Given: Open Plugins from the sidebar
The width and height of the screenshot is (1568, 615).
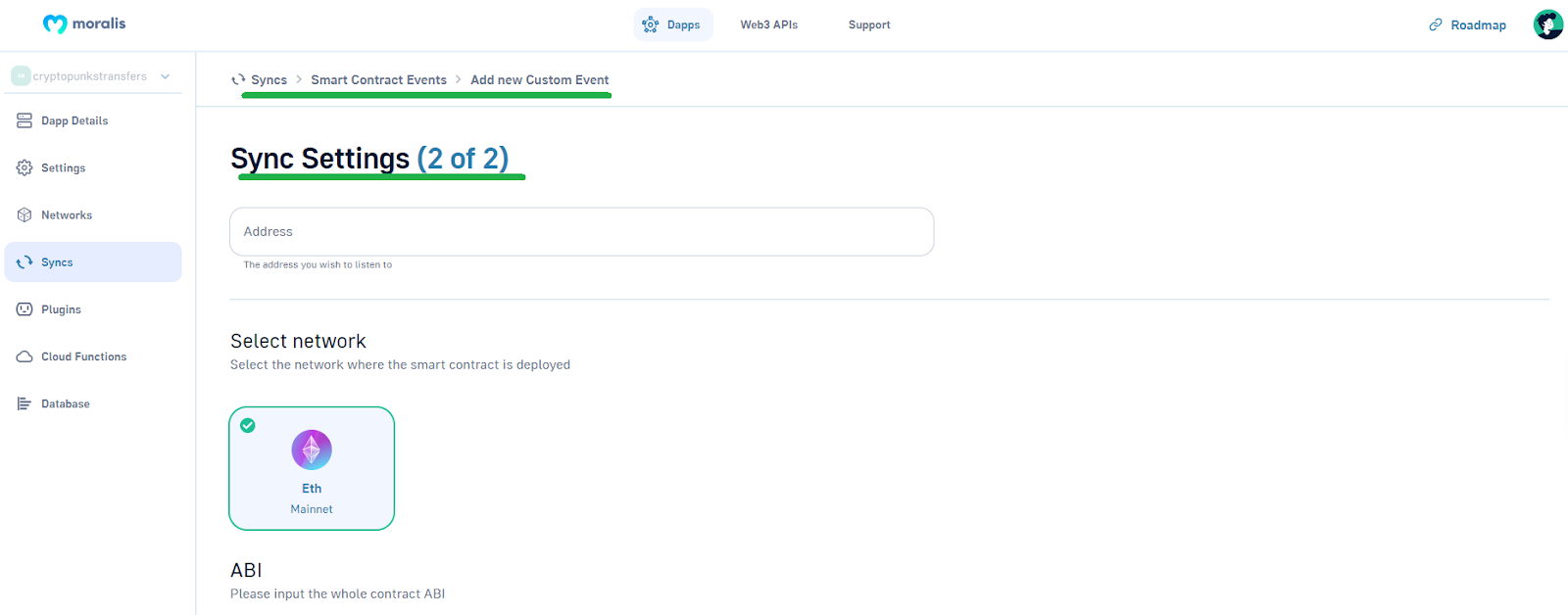Looking at the screenshot, I should (93, 309).
